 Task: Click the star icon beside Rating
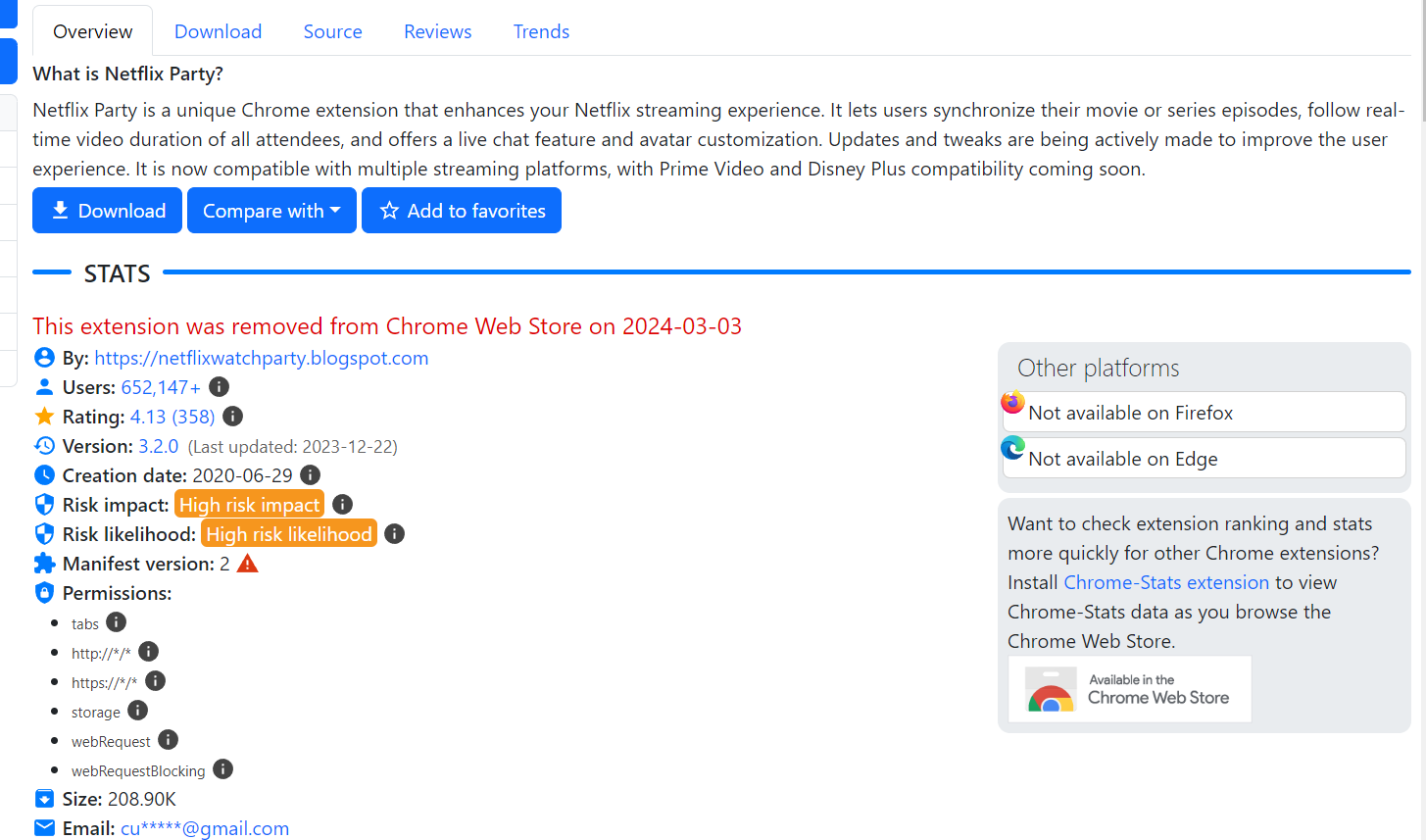point(44,417)
